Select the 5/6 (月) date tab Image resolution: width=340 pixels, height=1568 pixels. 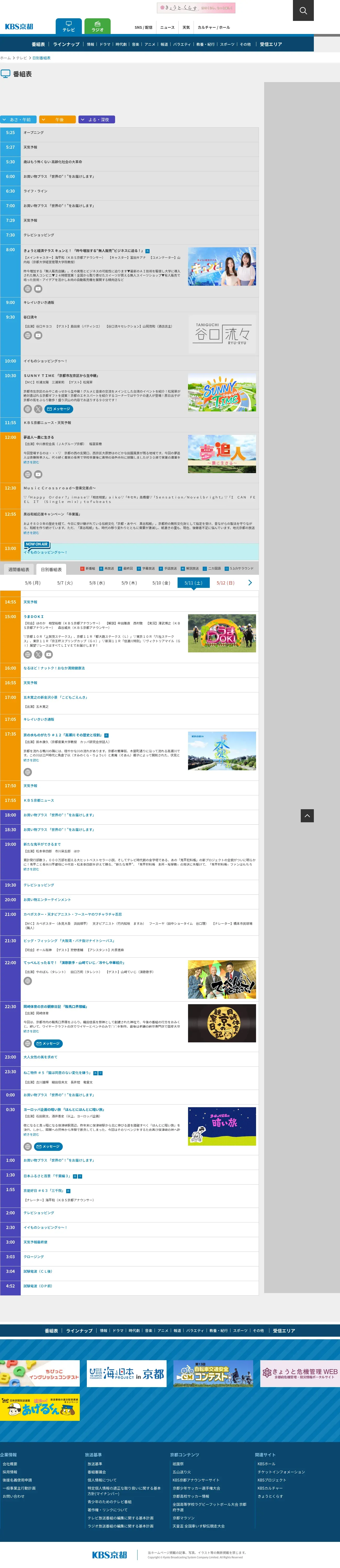[33, 583]
